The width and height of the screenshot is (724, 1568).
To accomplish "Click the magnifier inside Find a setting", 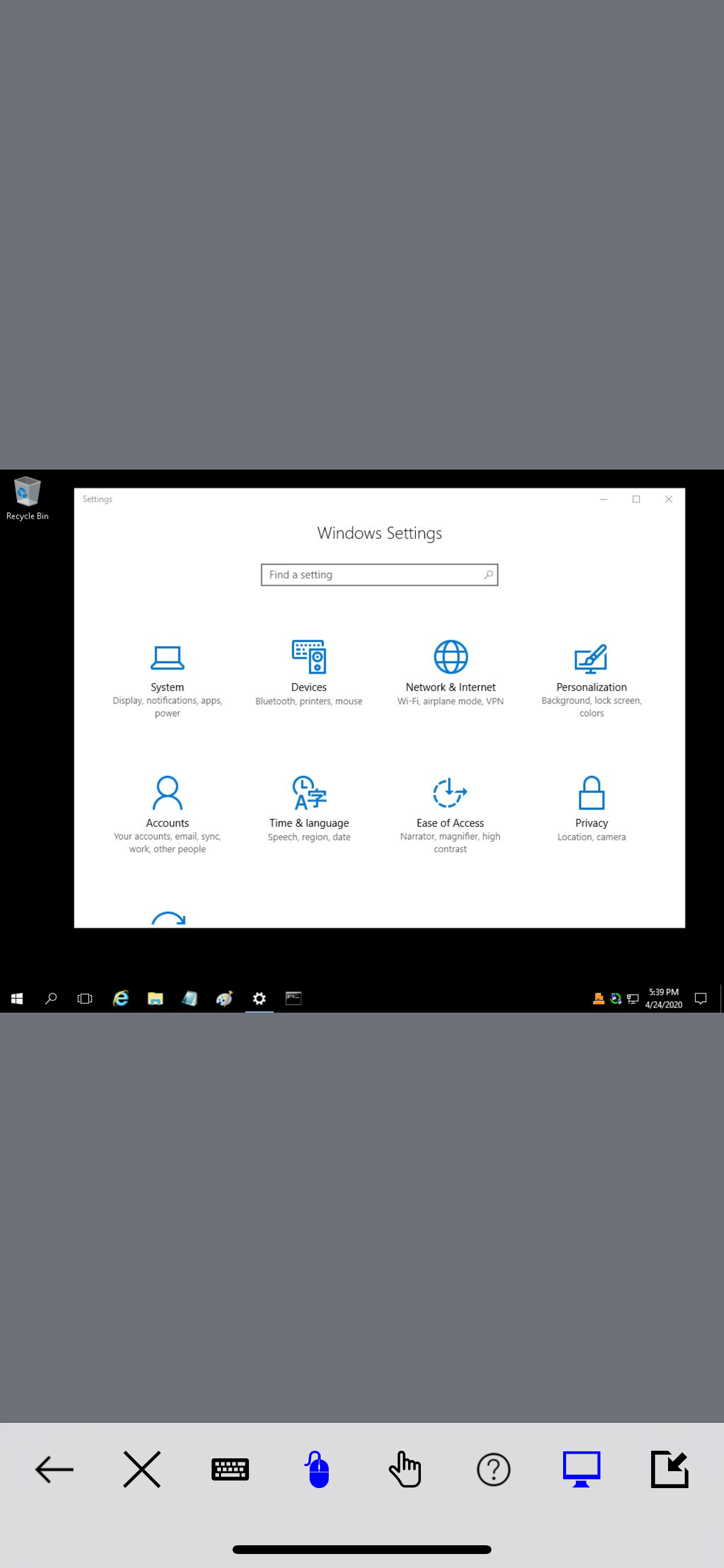I will tap(488, 575).
